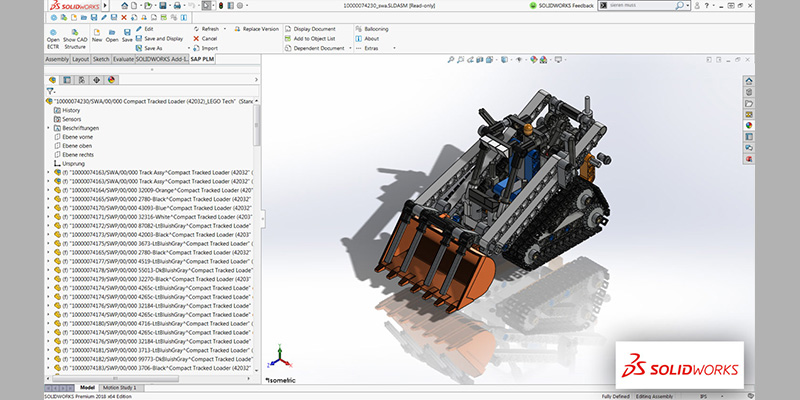800x400 pixels.
Task: Click the red X Cancel icon in the small SAP toolbar
Action: 124,17
